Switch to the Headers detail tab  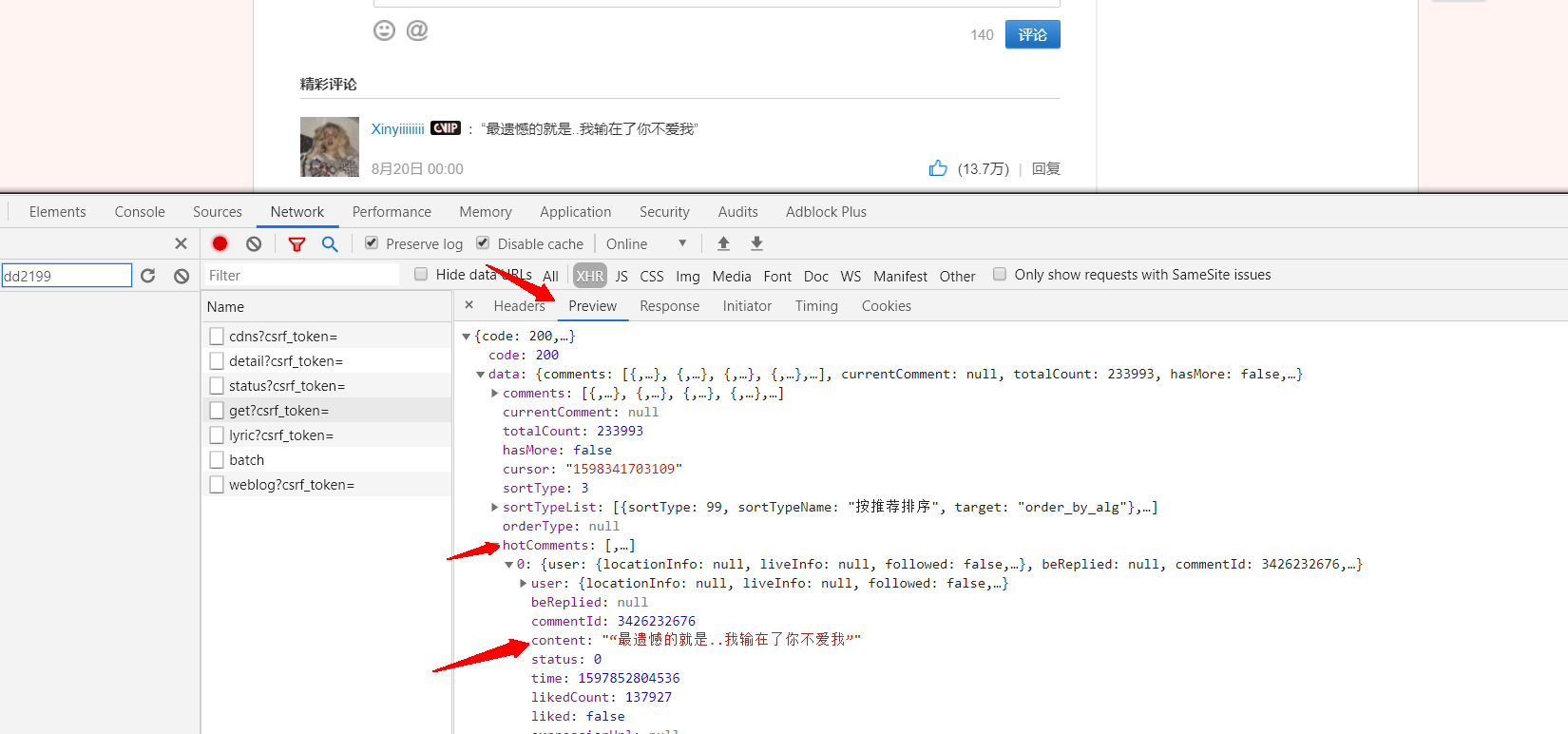[x=519, y=305]
